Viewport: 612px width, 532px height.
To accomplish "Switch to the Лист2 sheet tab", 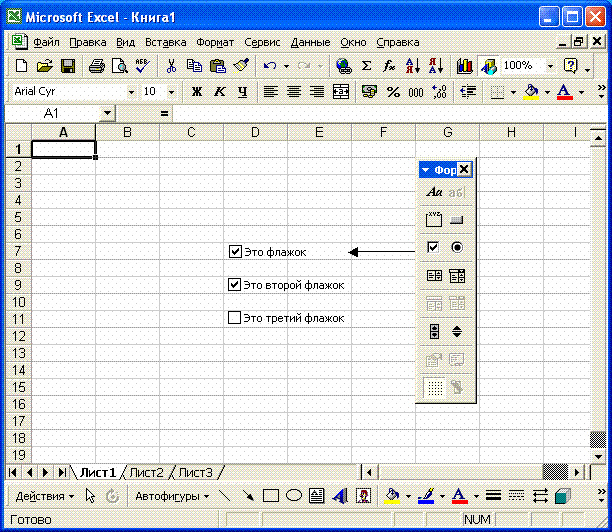I will [x=146, y=473].
